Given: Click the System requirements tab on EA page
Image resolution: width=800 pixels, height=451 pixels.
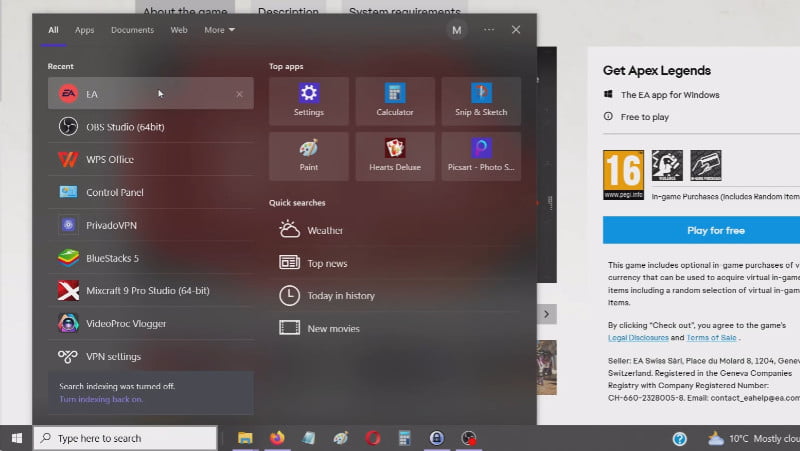Looking at the screenshot, I should pos(405,10).
